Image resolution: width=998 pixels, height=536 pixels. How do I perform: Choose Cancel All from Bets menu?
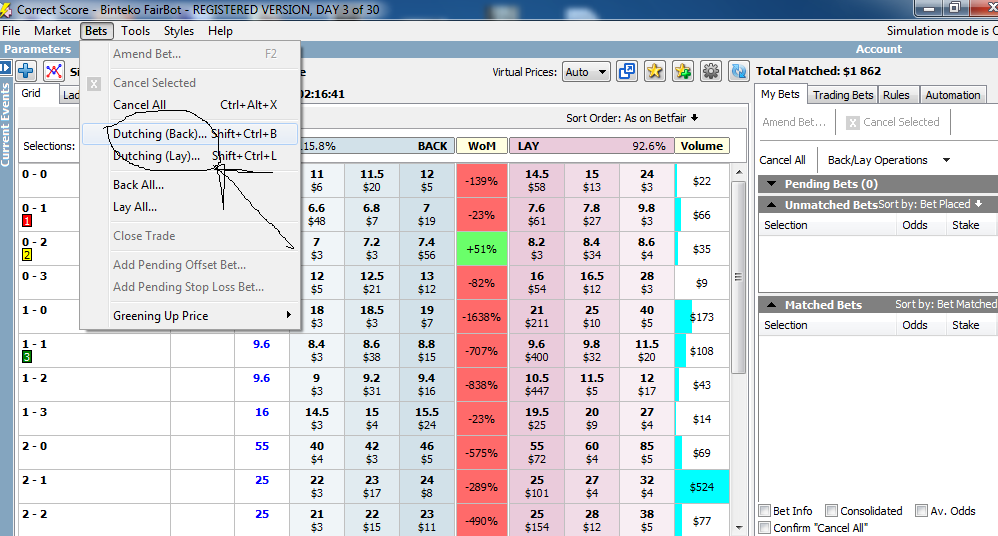pyautogui.click(x=190, y=105)
